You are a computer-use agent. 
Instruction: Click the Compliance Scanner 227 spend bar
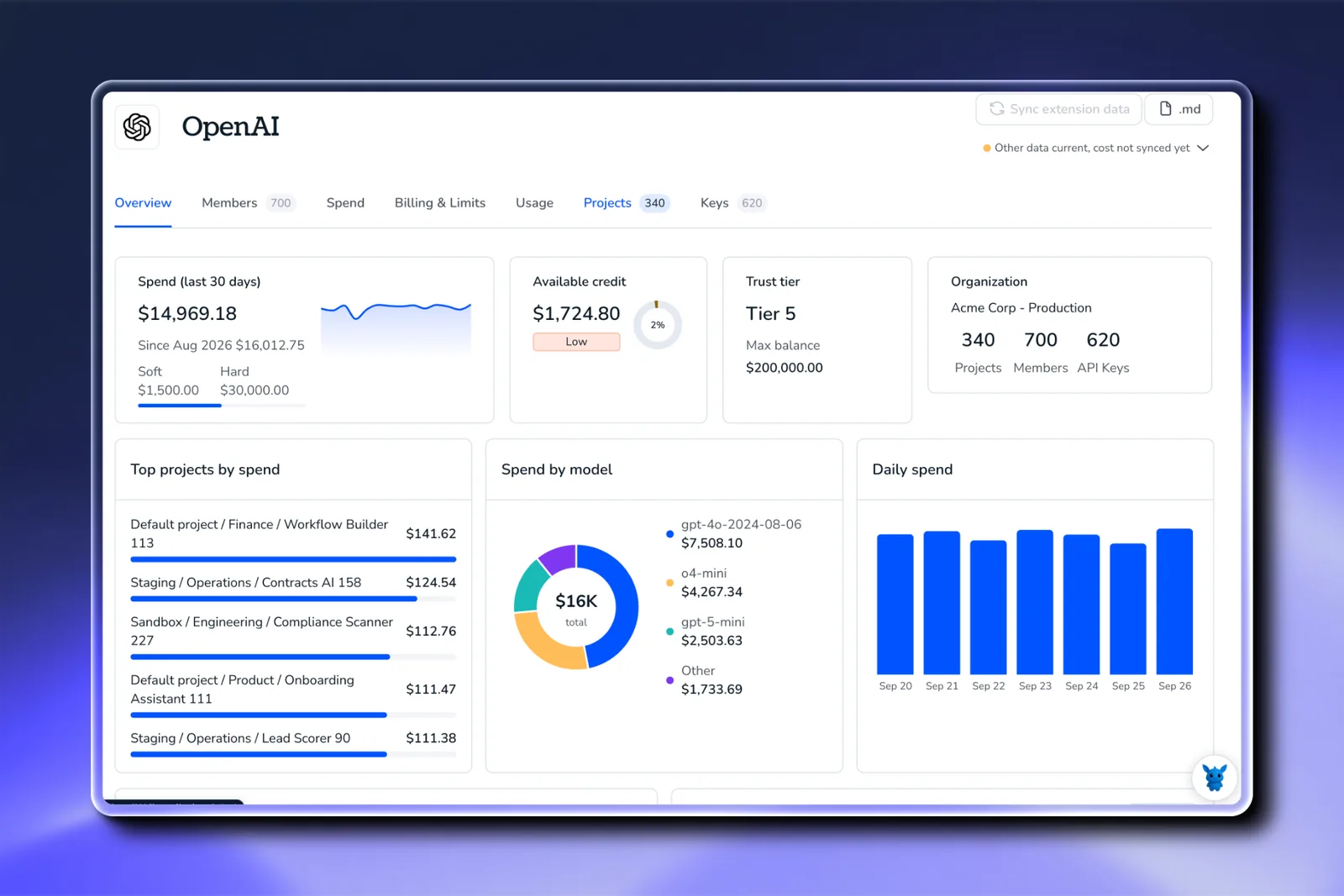point(293,657)
